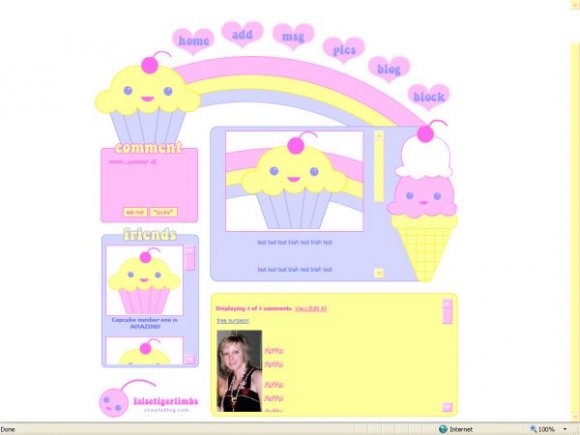This screenshot has width=580, height=435.
Task: Click the yellow cupcake mascot at top
Action: [148, 98]
